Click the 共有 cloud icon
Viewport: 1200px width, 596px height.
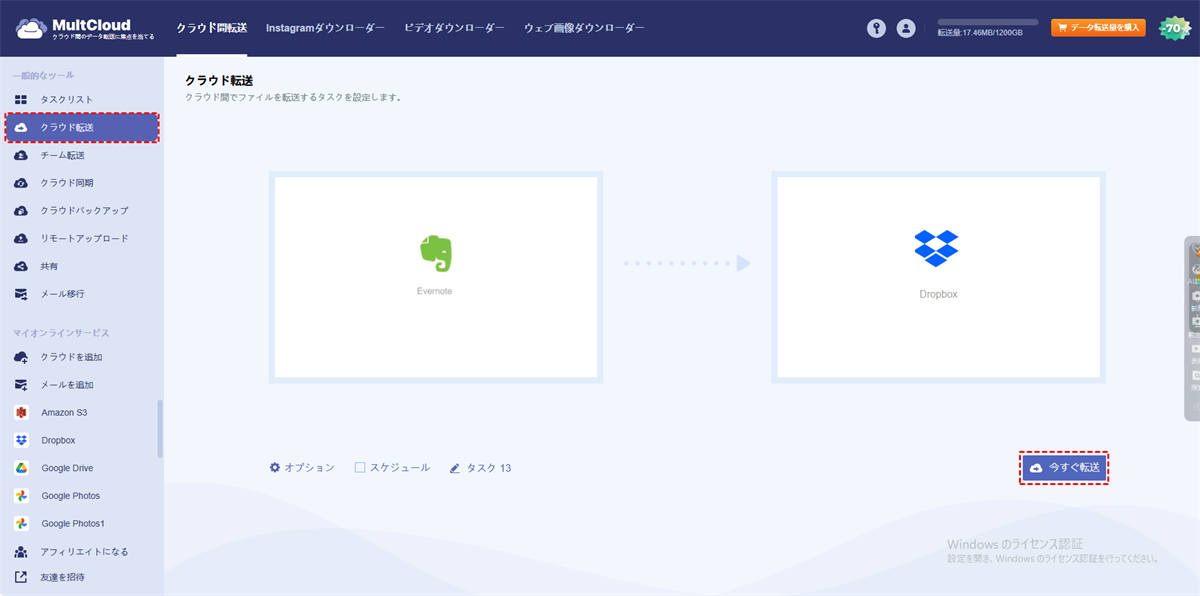pos(21,267)
